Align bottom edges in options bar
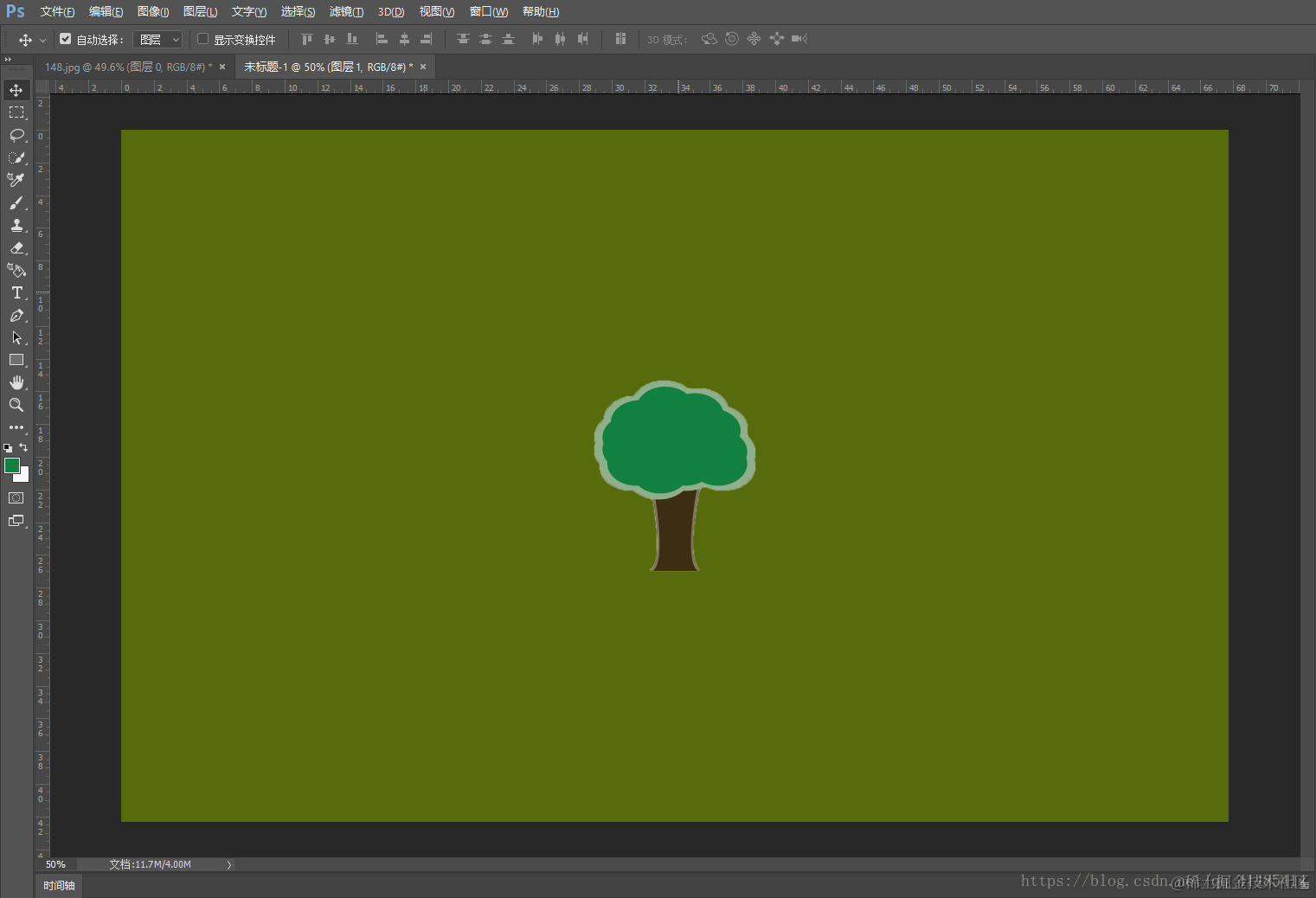The width and height of the screenshot is (1316, 898). [x=351, y=39]
